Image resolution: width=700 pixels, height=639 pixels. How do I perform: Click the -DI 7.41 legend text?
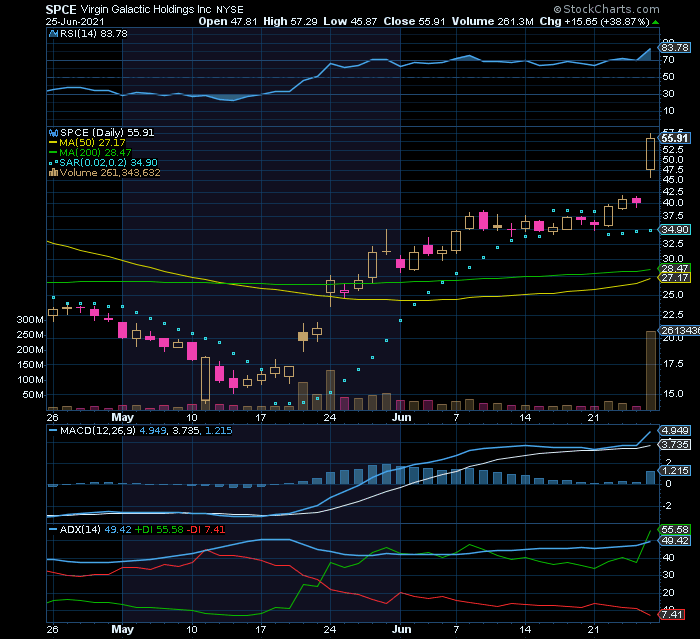pos(206,530)
